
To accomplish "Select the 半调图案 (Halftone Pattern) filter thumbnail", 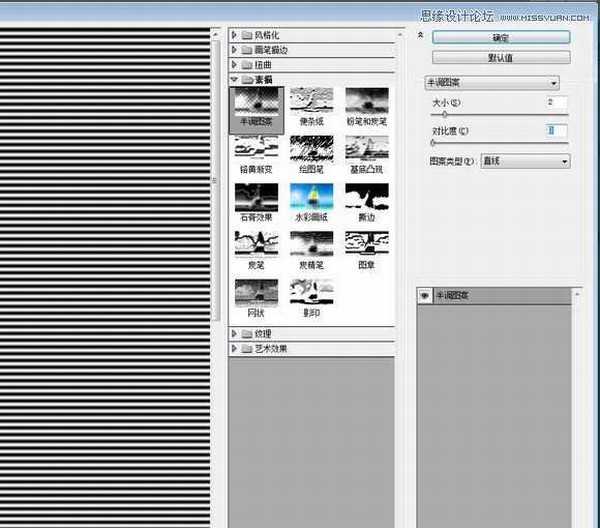I will [255, 103].
